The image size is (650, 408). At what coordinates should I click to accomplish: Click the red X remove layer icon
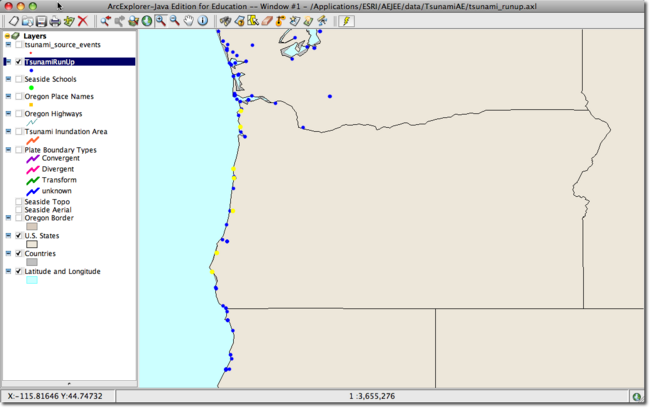(x=83, y=21)
